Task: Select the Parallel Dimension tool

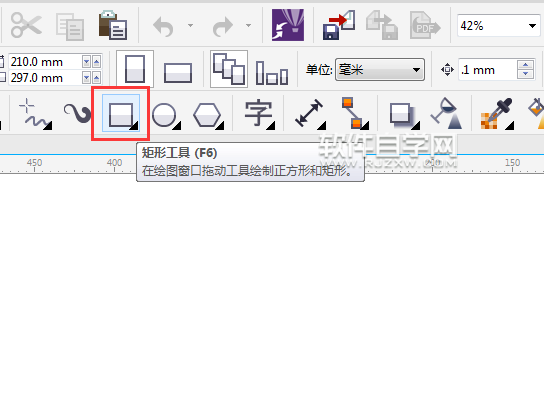Action: pyautogui.click(x=309, y=113)
